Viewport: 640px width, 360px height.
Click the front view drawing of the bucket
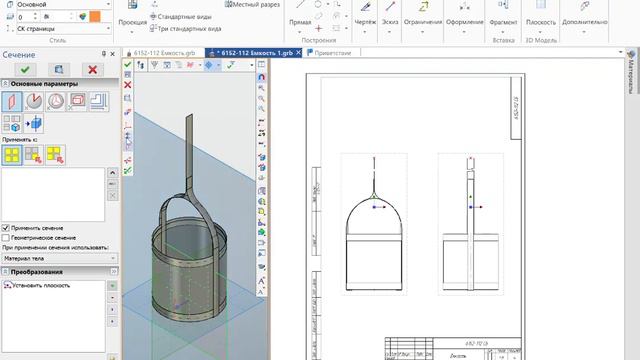374,224
